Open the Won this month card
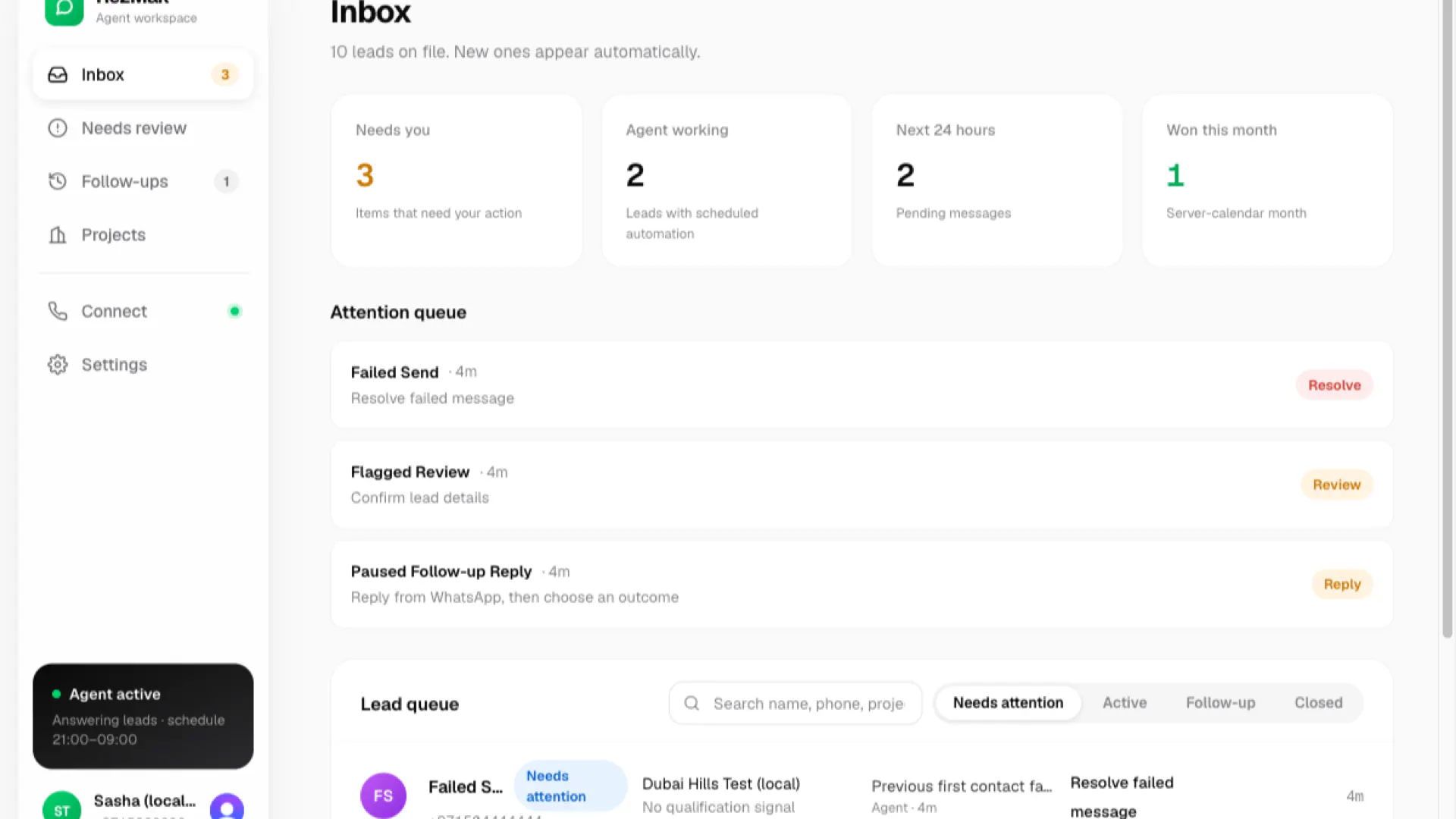Viewport: 1456px width, 819px height. pos(1267,180)
